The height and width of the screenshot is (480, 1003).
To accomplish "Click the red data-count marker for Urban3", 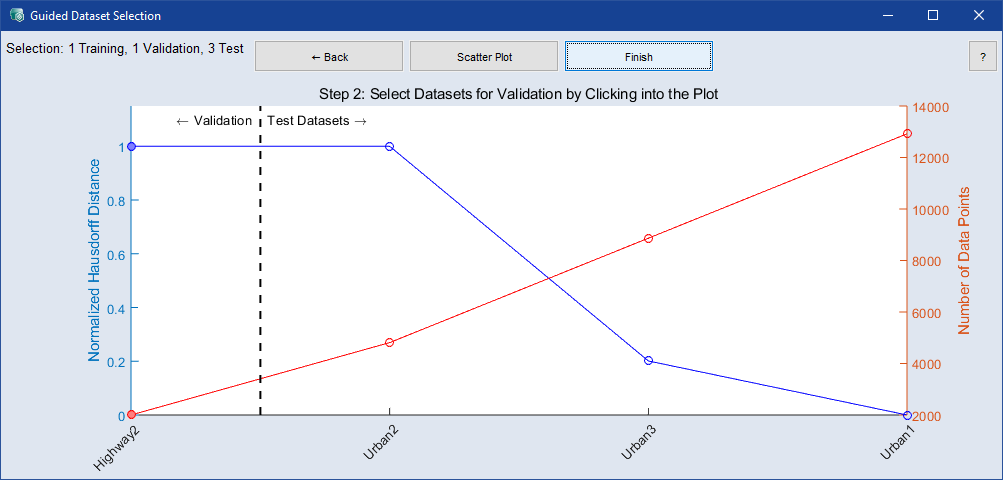I will [649, 238].
